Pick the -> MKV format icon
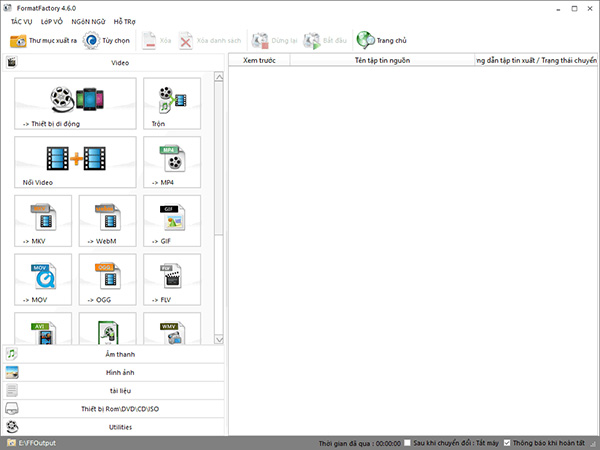The width and height of the screenshot is (600, 450). pyautogui.click(x=43, y=221)
